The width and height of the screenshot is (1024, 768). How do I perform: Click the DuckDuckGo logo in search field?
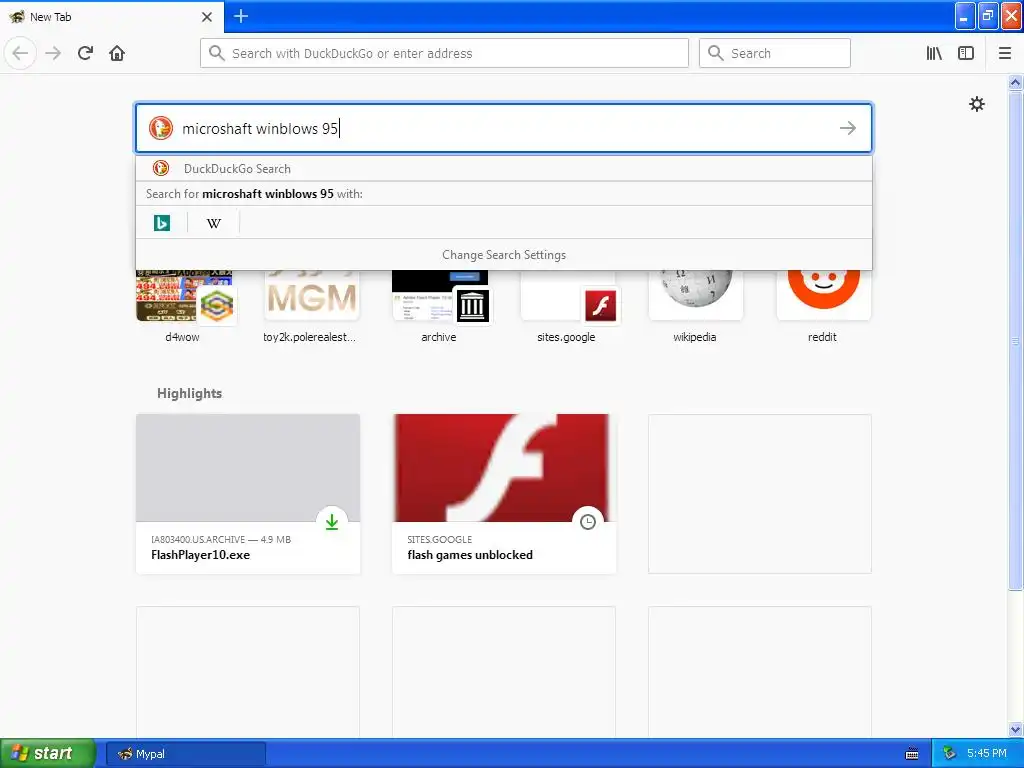click(x=161, y=128)
